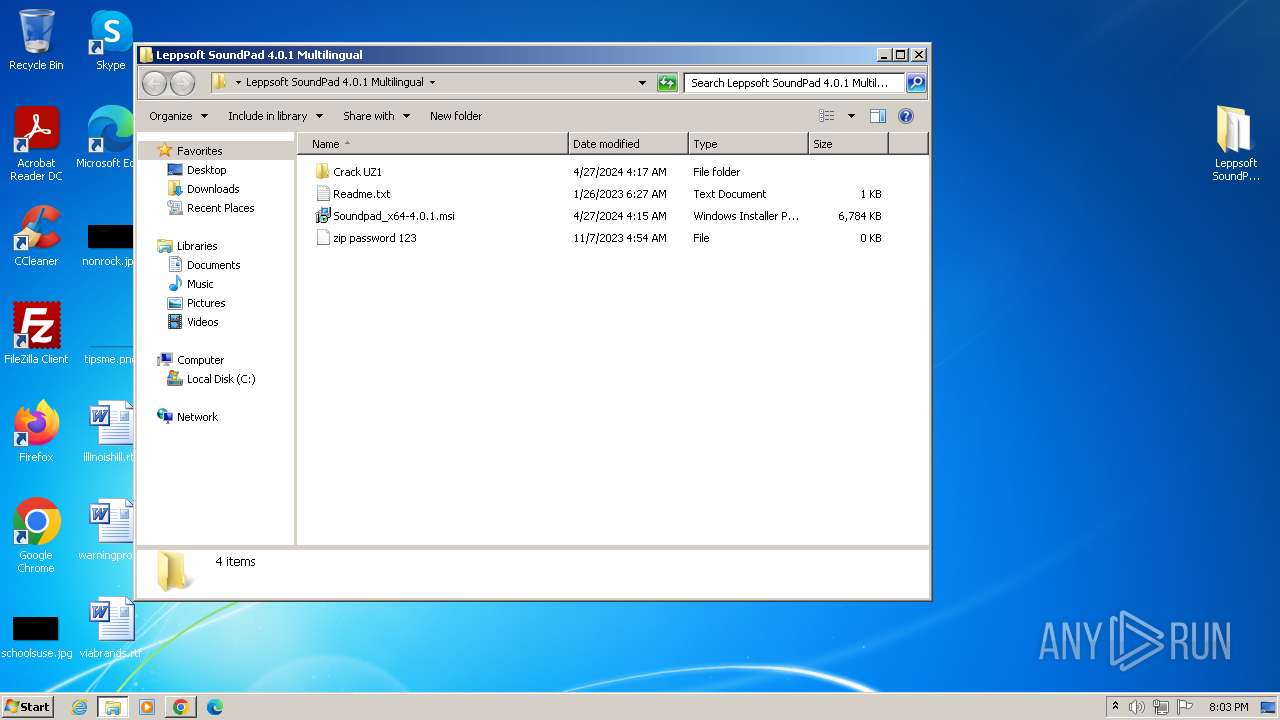Image resolution: width=1280 pixels, height=720 pixels.
Task: Click the Back navigation arrow
Action: pyautogui.click(x=154, y=83)
